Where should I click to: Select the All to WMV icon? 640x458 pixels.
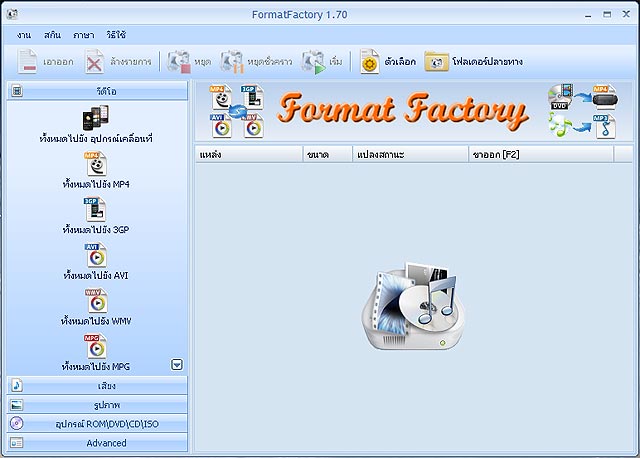click(96, 300)
